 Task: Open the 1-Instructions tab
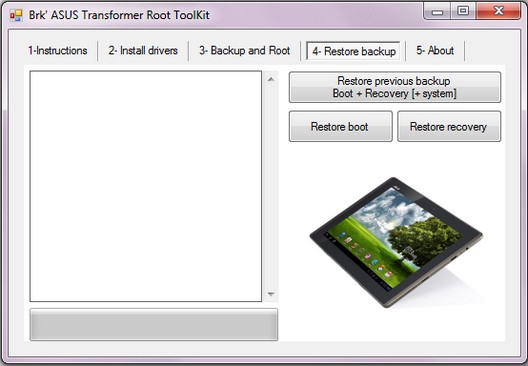(58, 51)
